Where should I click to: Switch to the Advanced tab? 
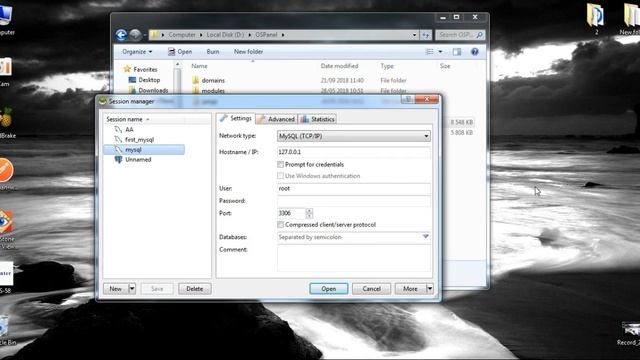276,119
